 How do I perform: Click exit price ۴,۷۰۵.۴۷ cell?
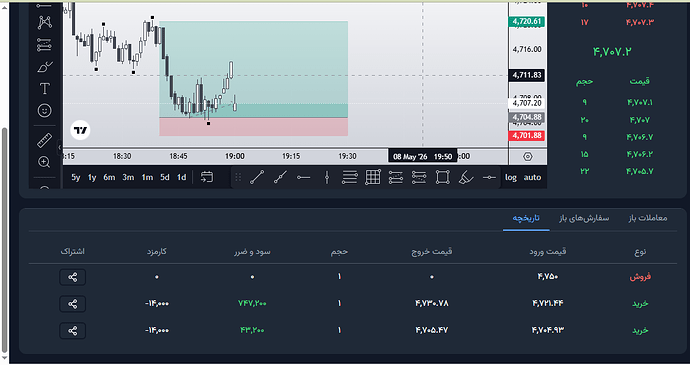[432, 330]
